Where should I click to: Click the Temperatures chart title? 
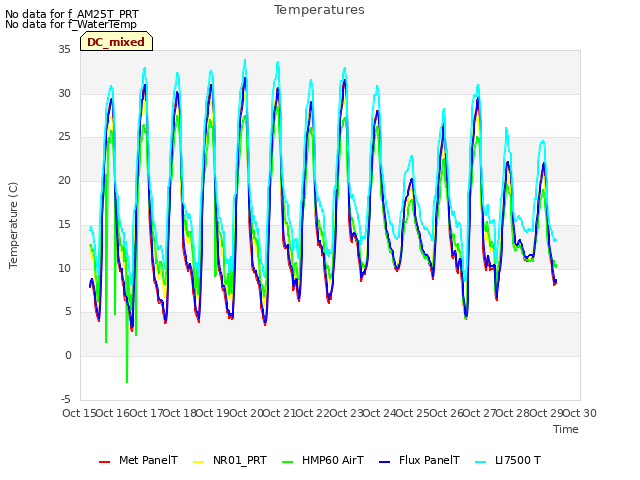click(319, 10)
